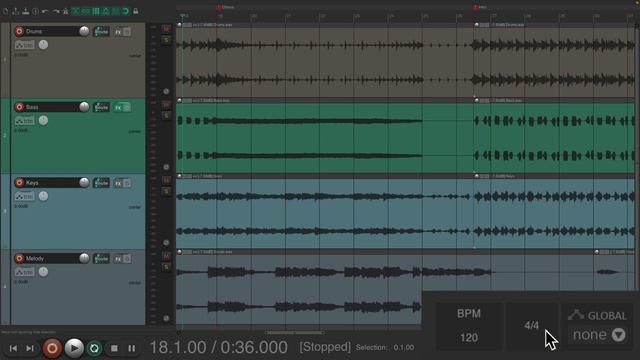Open the Keys track Route button
The width and height of the screenshot is (640, 360).
(101, 183)
